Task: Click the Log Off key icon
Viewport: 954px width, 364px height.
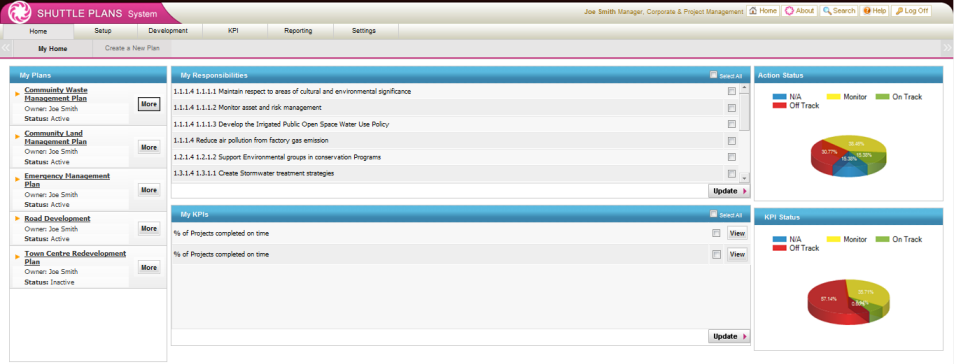Action: (899, 11)
